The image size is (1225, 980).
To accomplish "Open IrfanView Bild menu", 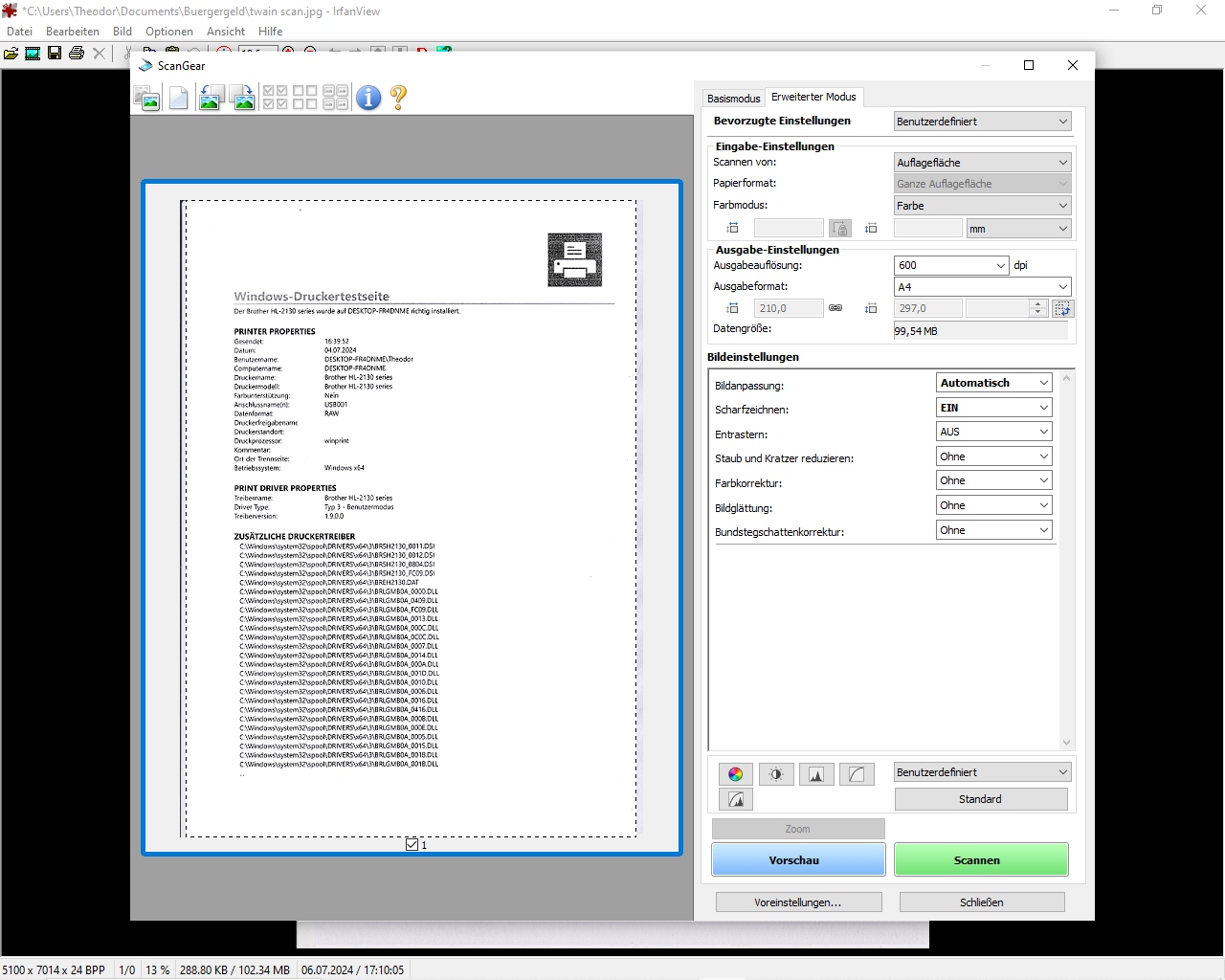I will tap(122, 32).
